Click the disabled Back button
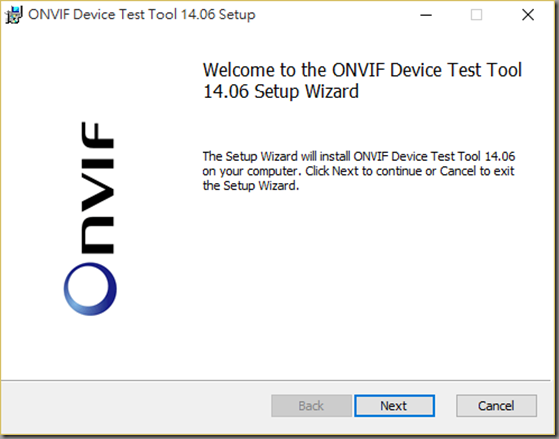559x439 pixels. coord(311,406)
